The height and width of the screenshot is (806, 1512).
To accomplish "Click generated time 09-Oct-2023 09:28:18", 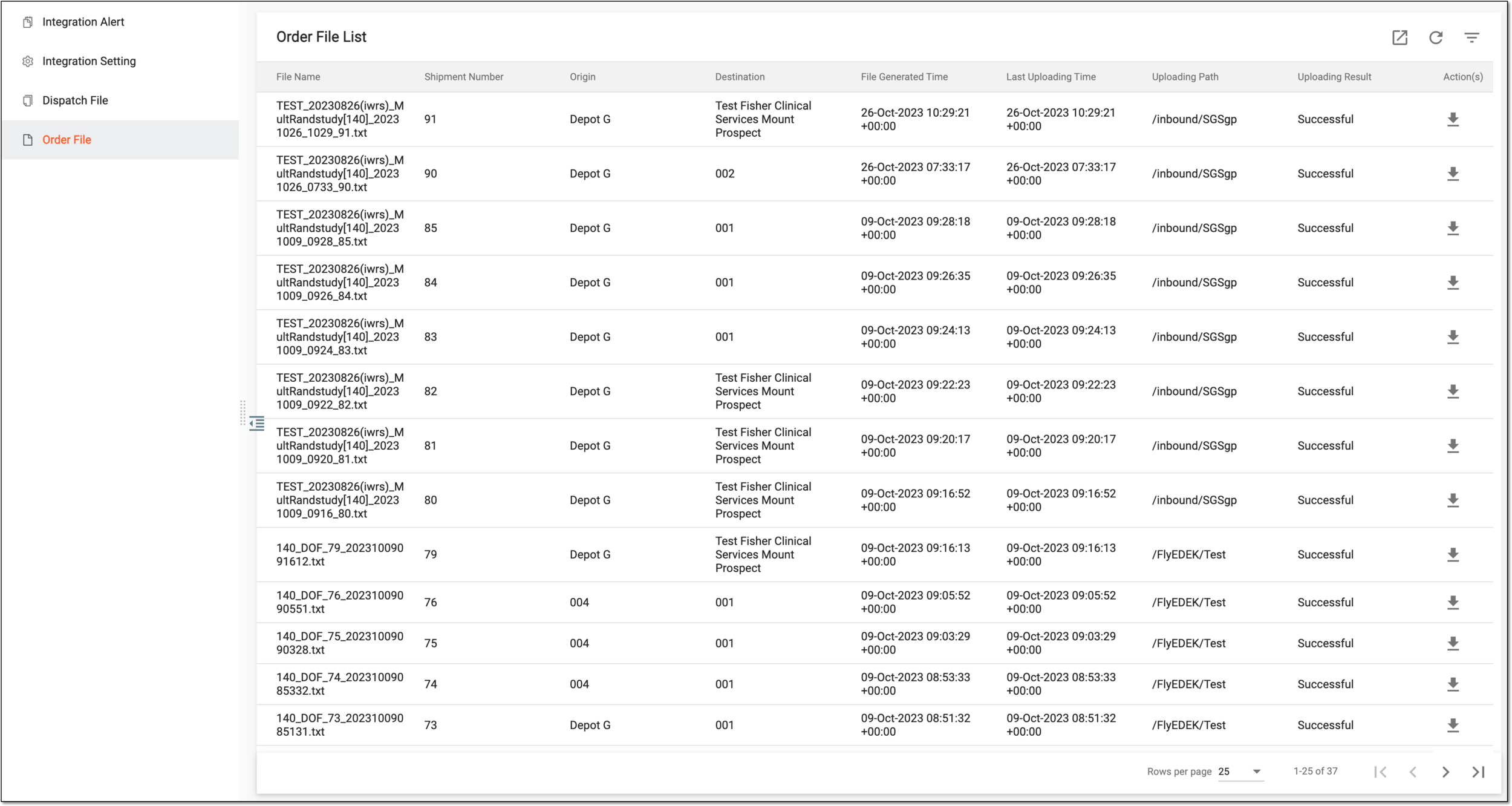I will click(x=915, y=228).
